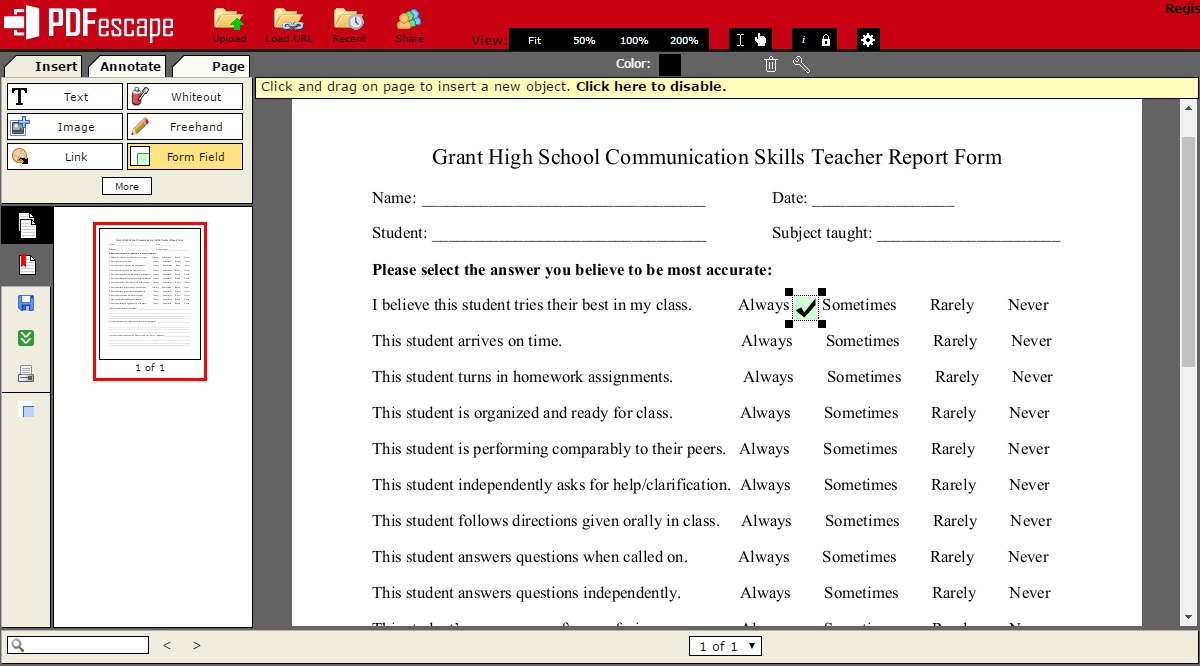Select the hand pan tool icon

coord(760,40)
